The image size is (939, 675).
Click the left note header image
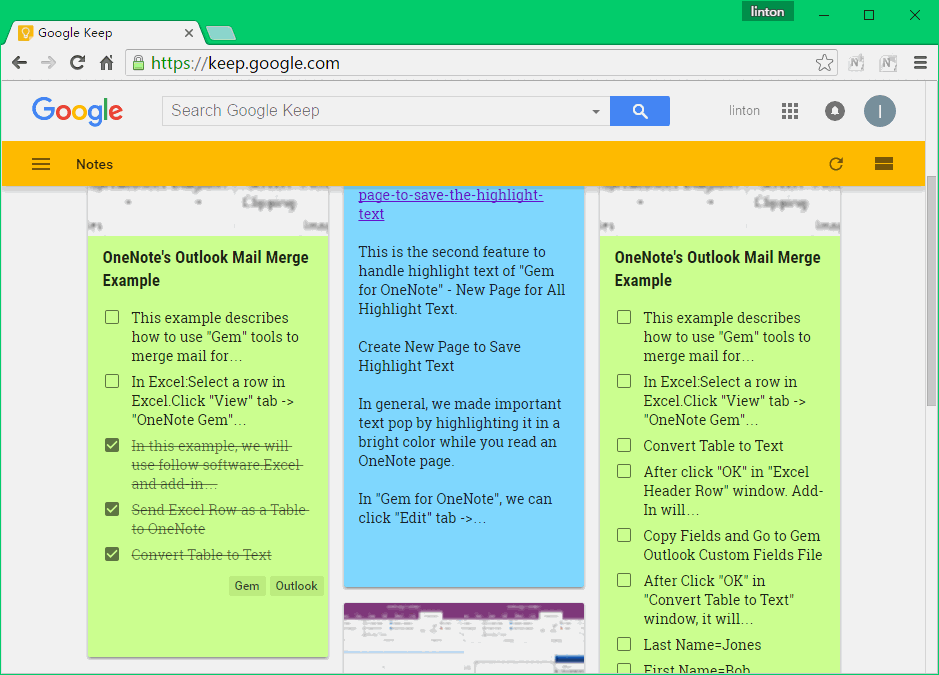point(208,211)
